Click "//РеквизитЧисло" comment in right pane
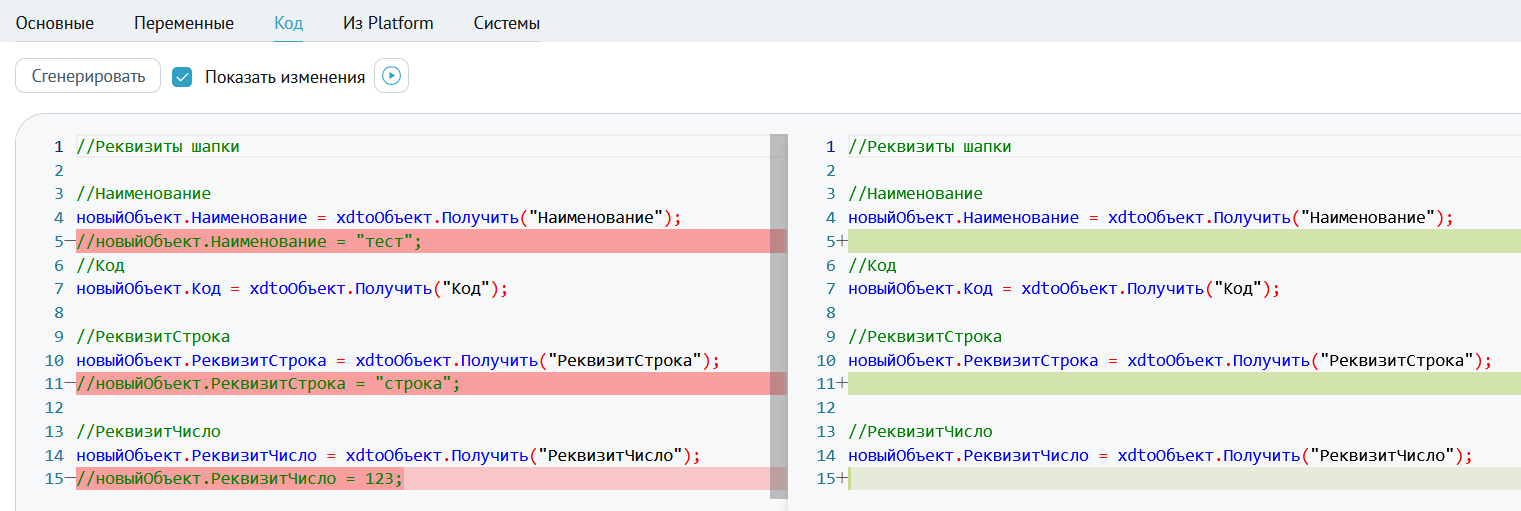 click(920, 432)
